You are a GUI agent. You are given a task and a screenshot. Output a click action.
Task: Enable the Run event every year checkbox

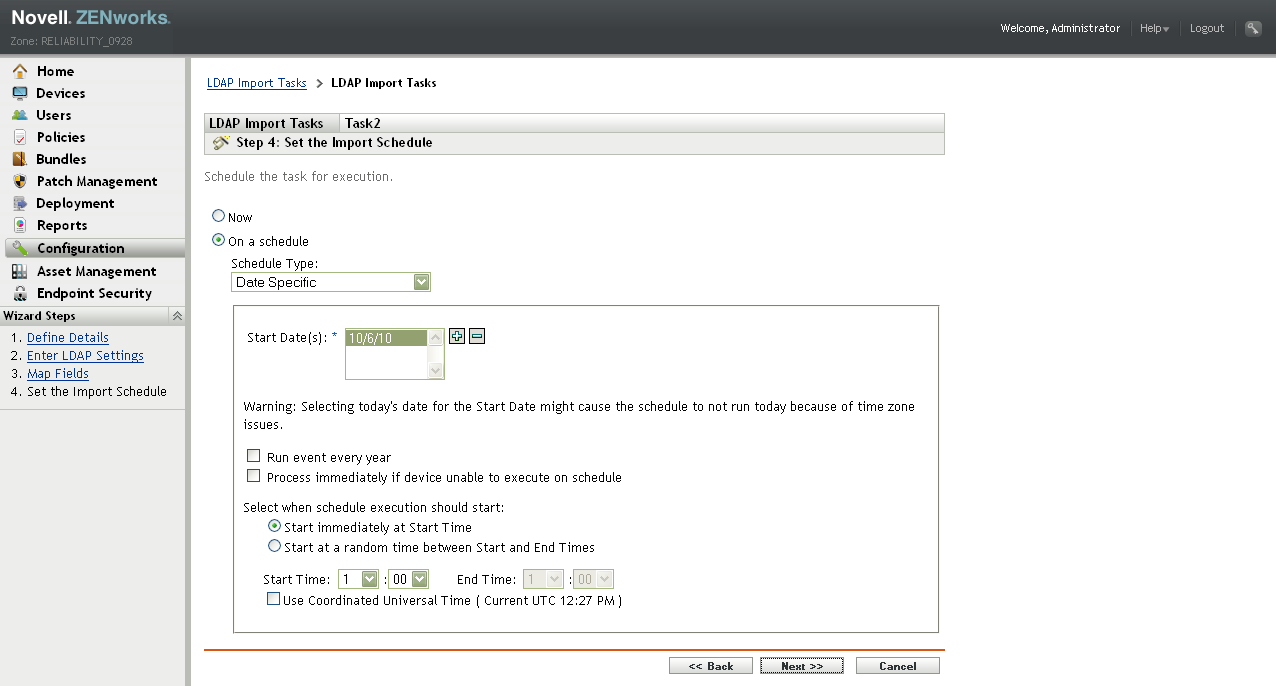pyautogui.click(x=254, y=455)
